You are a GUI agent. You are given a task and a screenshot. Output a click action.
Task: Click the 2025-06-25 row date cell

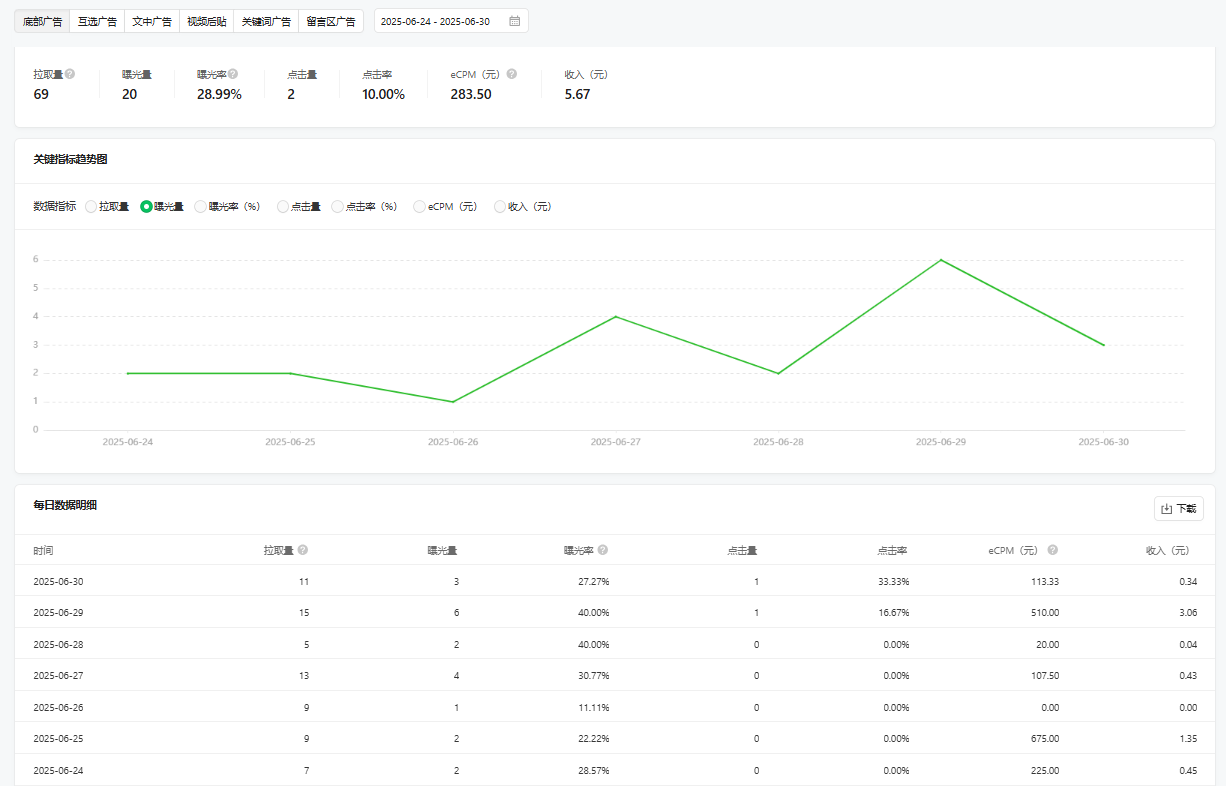[x=58, y=738]
